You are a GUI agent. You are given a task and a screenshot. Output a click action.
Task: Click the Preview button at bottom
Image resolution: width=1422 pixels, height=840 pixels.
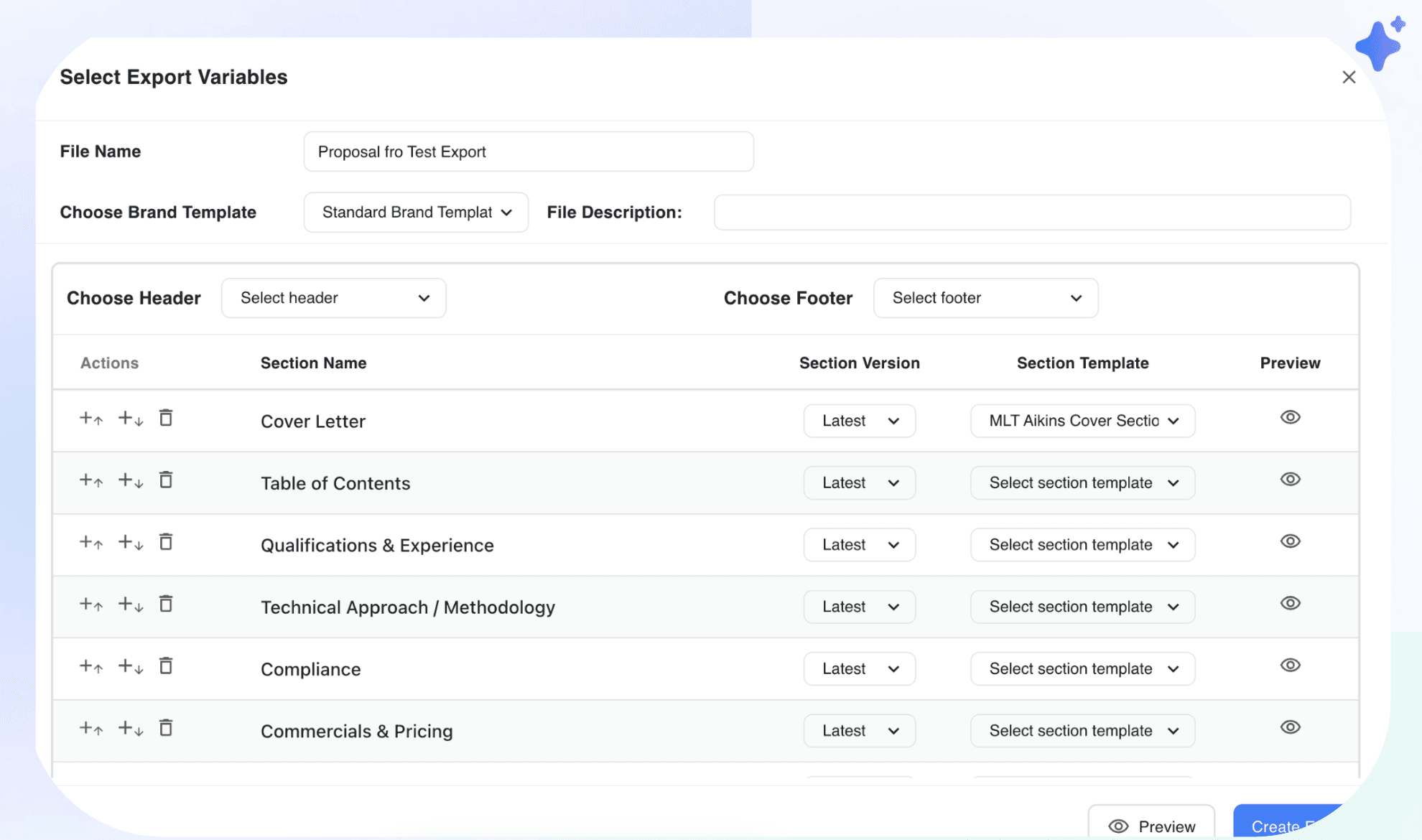(1151, 825)
